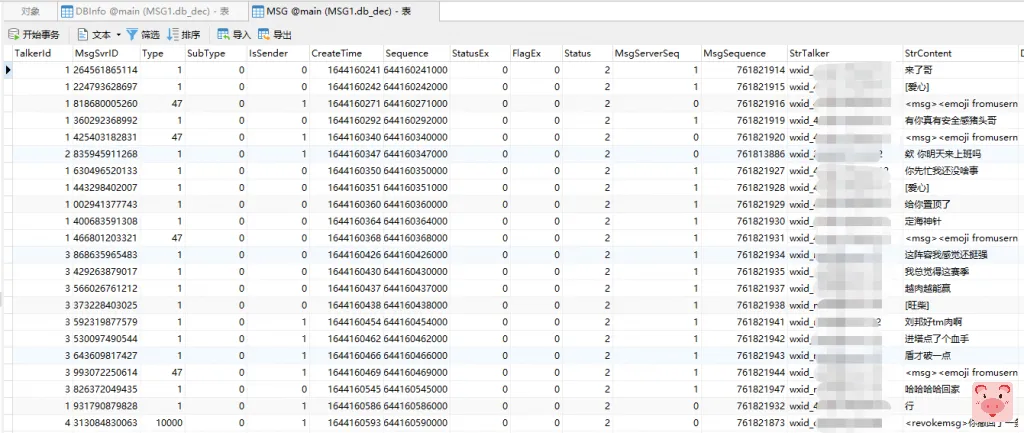Switch to the 对象 tab

point(29,10)
